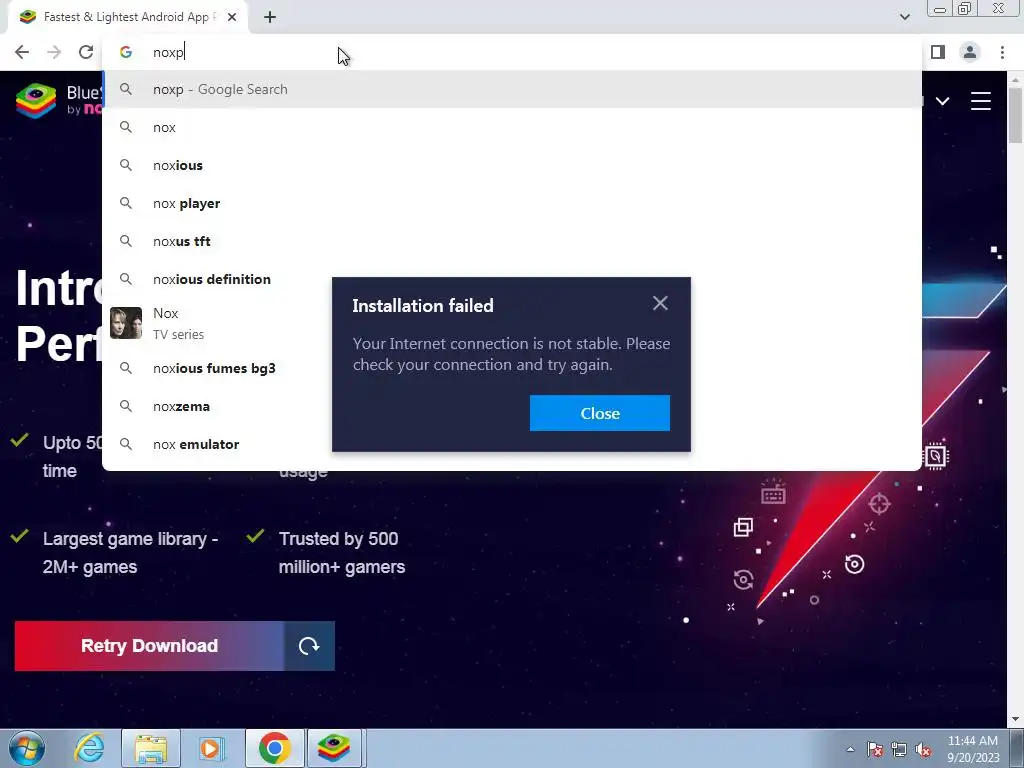The height and width of the screenshot is (768, 1024).
Task: Open Windows Media Player from the taskbar
Action: coord(211,748)
